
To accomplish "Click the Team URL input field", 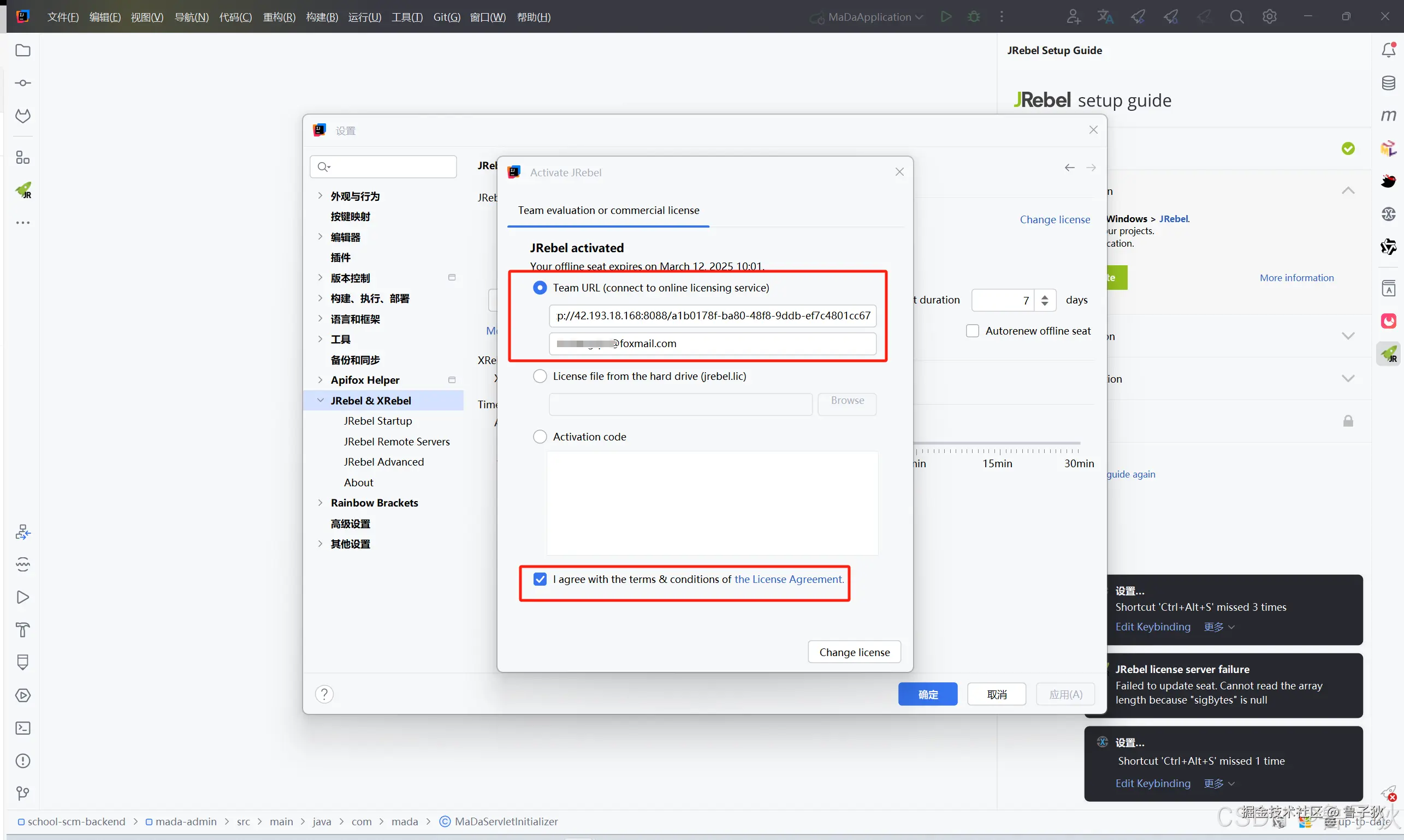I will tap(713, 315).
